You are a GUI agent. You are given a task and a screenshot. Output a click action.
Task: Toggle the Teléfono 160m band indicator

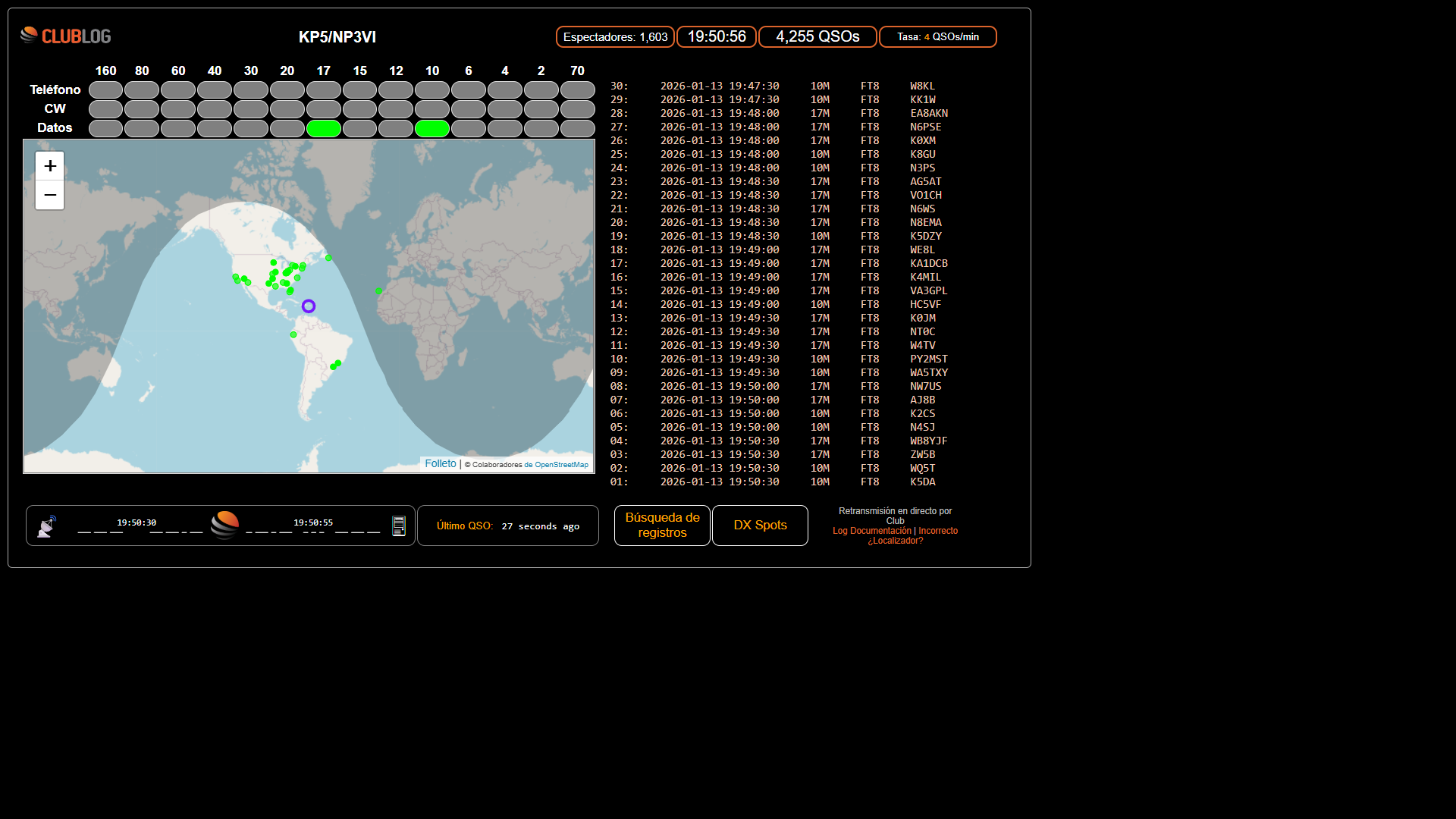pyautogui.click(x=105, y=90)
